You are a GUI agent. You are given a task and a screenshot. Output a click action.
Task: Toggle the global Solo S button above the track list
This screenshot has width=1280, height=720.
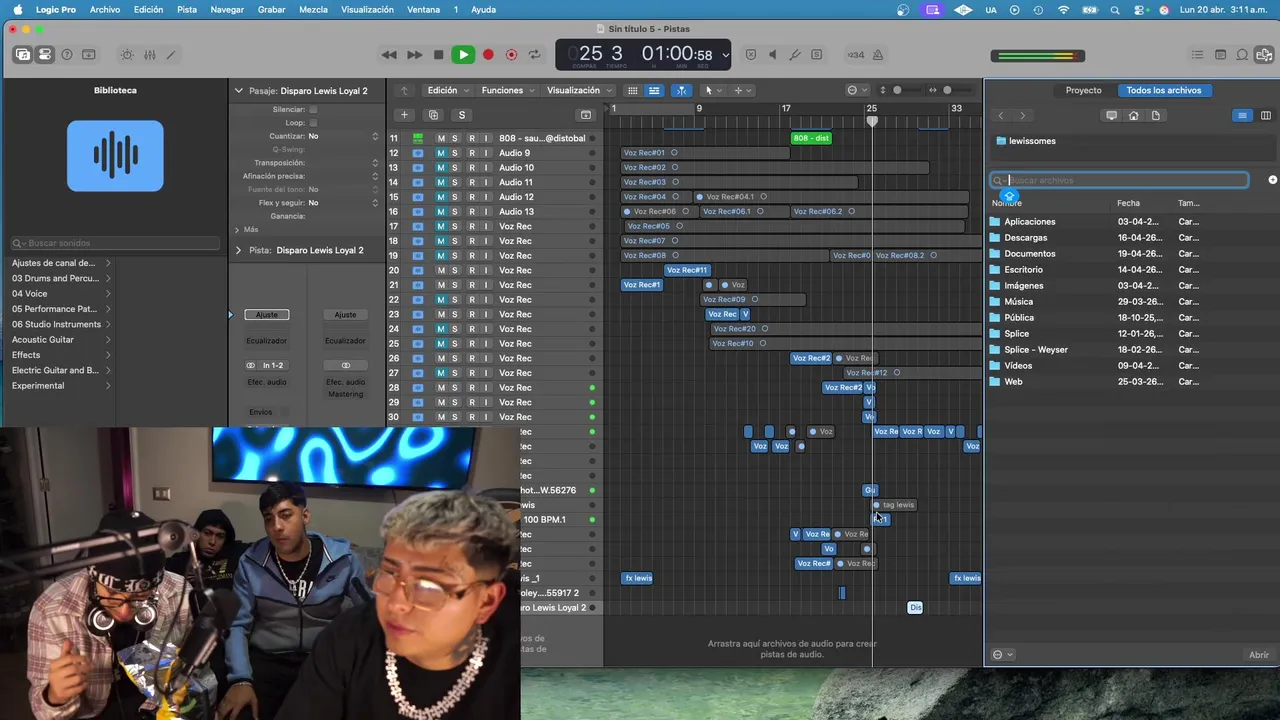point(462,115)
